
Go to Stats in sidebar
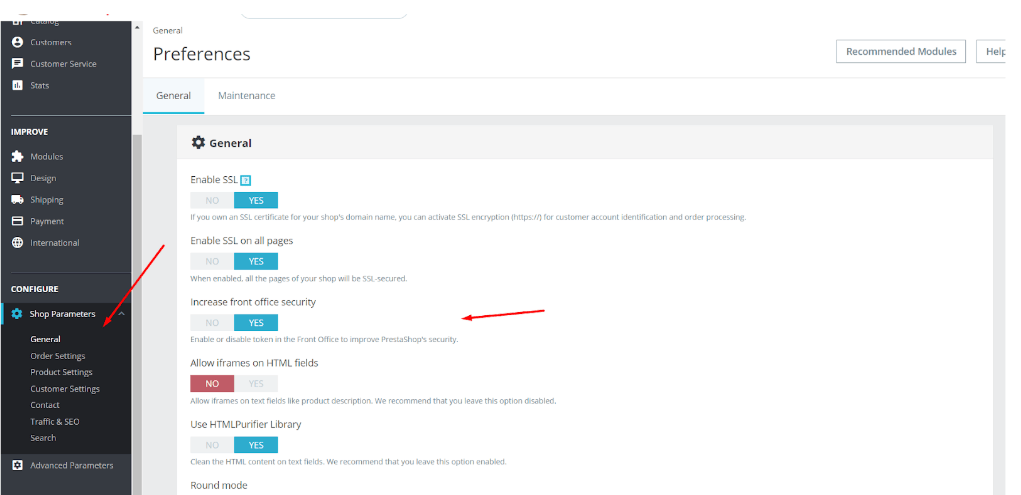click(x=40, y=85)
